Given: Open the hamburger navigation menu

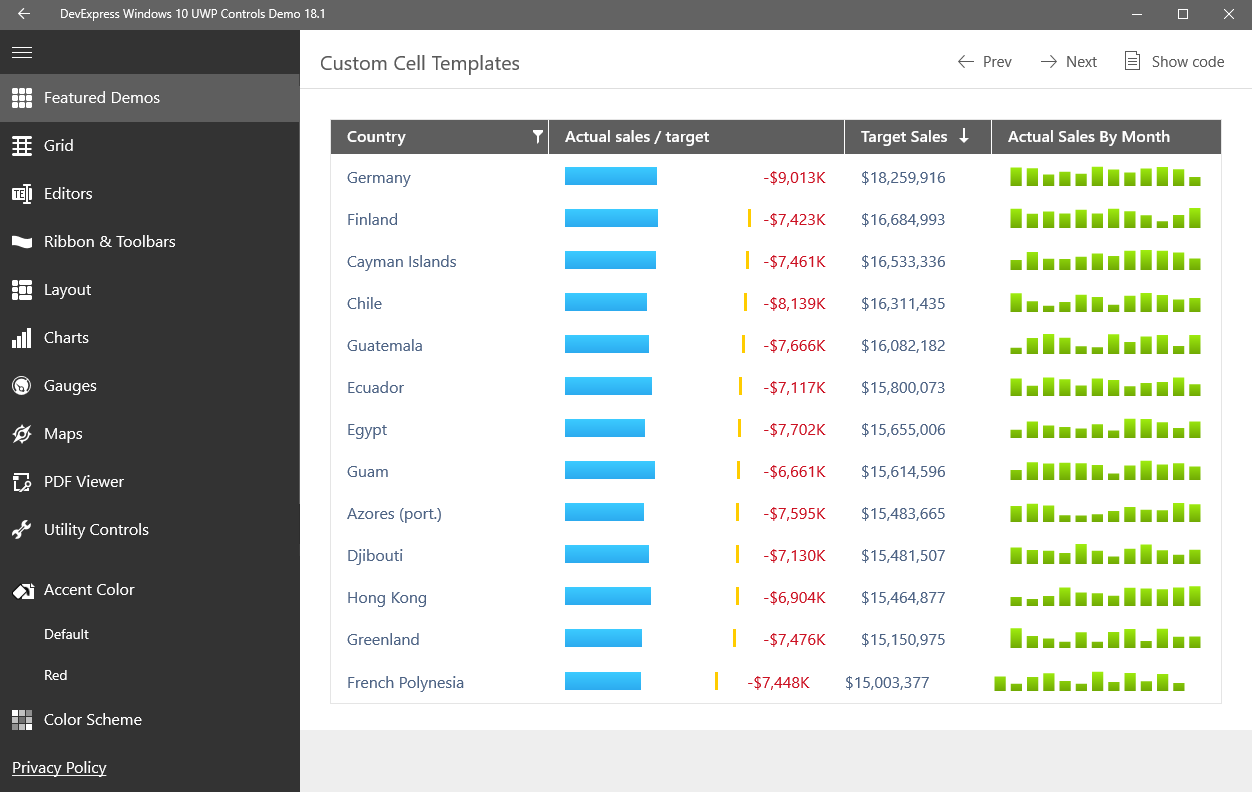Looking at the screenshot, I should pos(22,52).
